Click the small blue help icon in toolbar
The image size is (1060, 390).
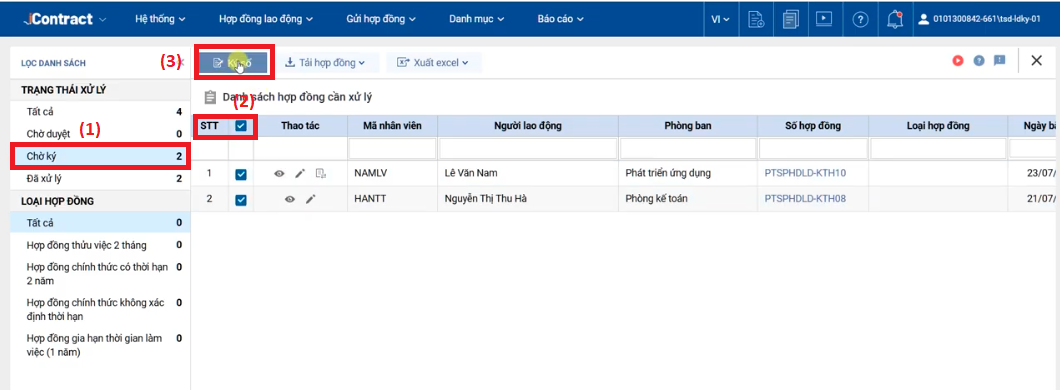coord(978,61)
